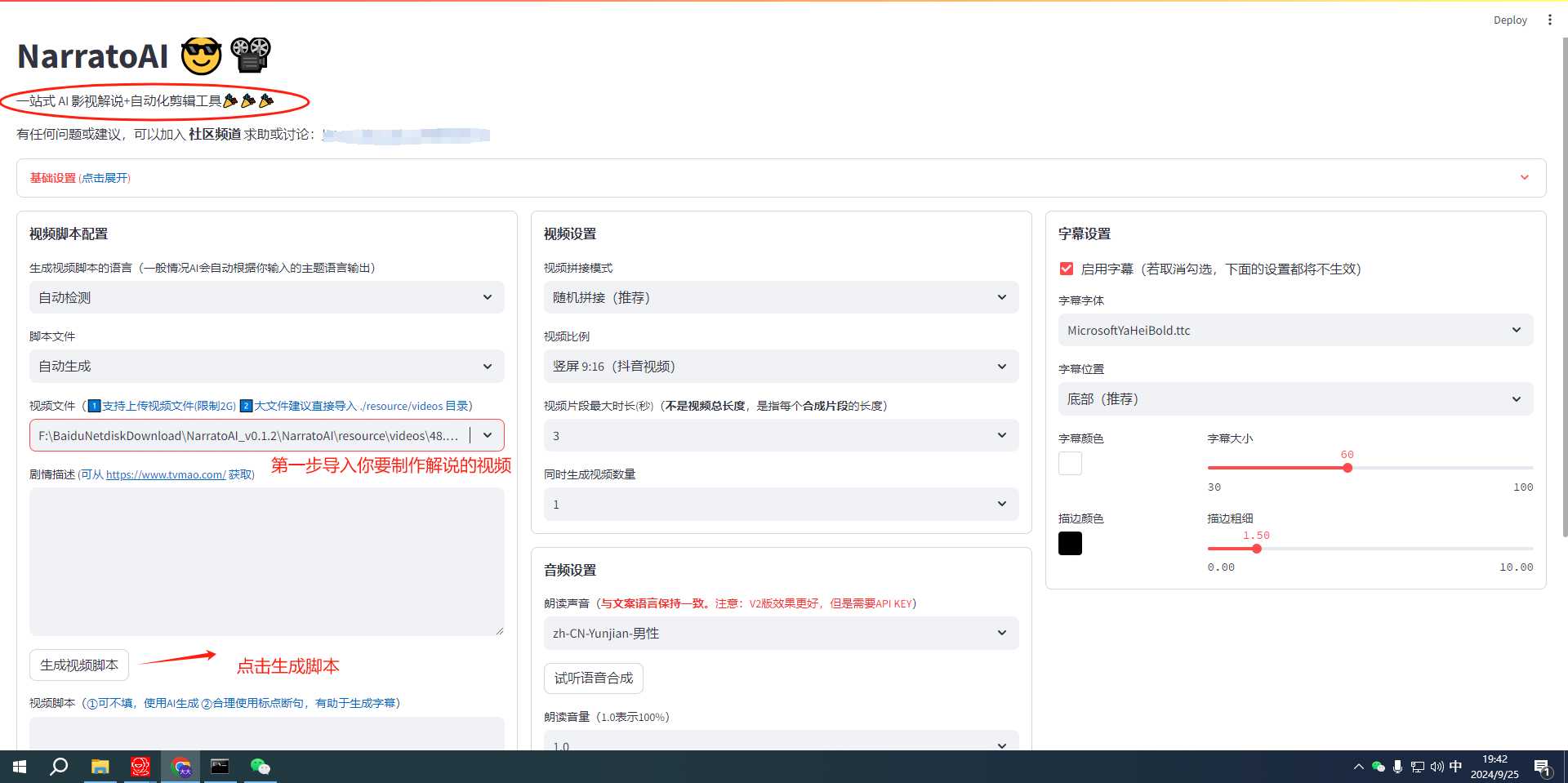Image resolution: width=1568 pixels, height=783 pixels.
Task: Open File Explorer from the taskbar
Action: pyautogui.click(x=100, y=767)
